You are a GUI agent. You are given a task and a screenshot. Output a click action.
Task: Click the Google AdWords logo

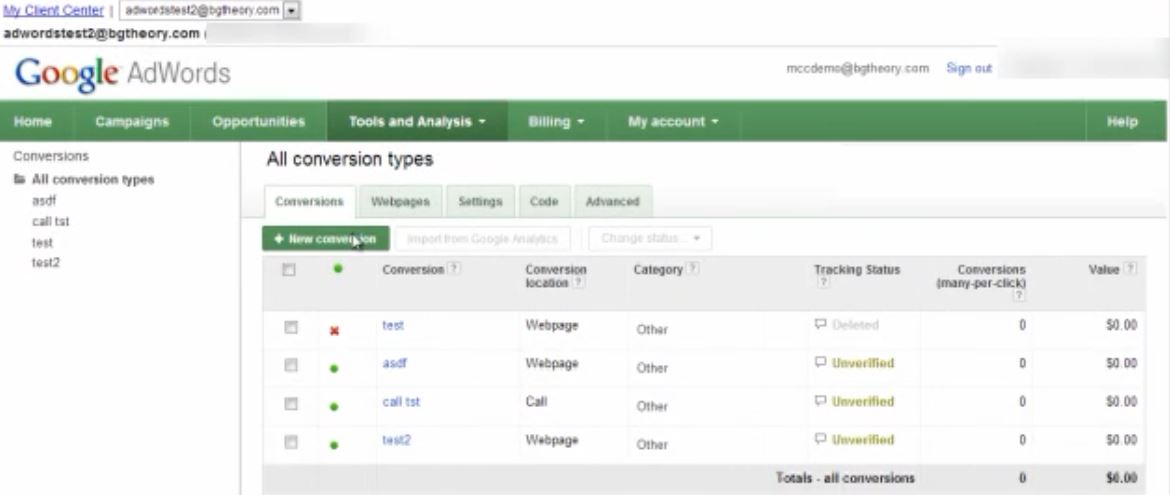tap(122, 74)
